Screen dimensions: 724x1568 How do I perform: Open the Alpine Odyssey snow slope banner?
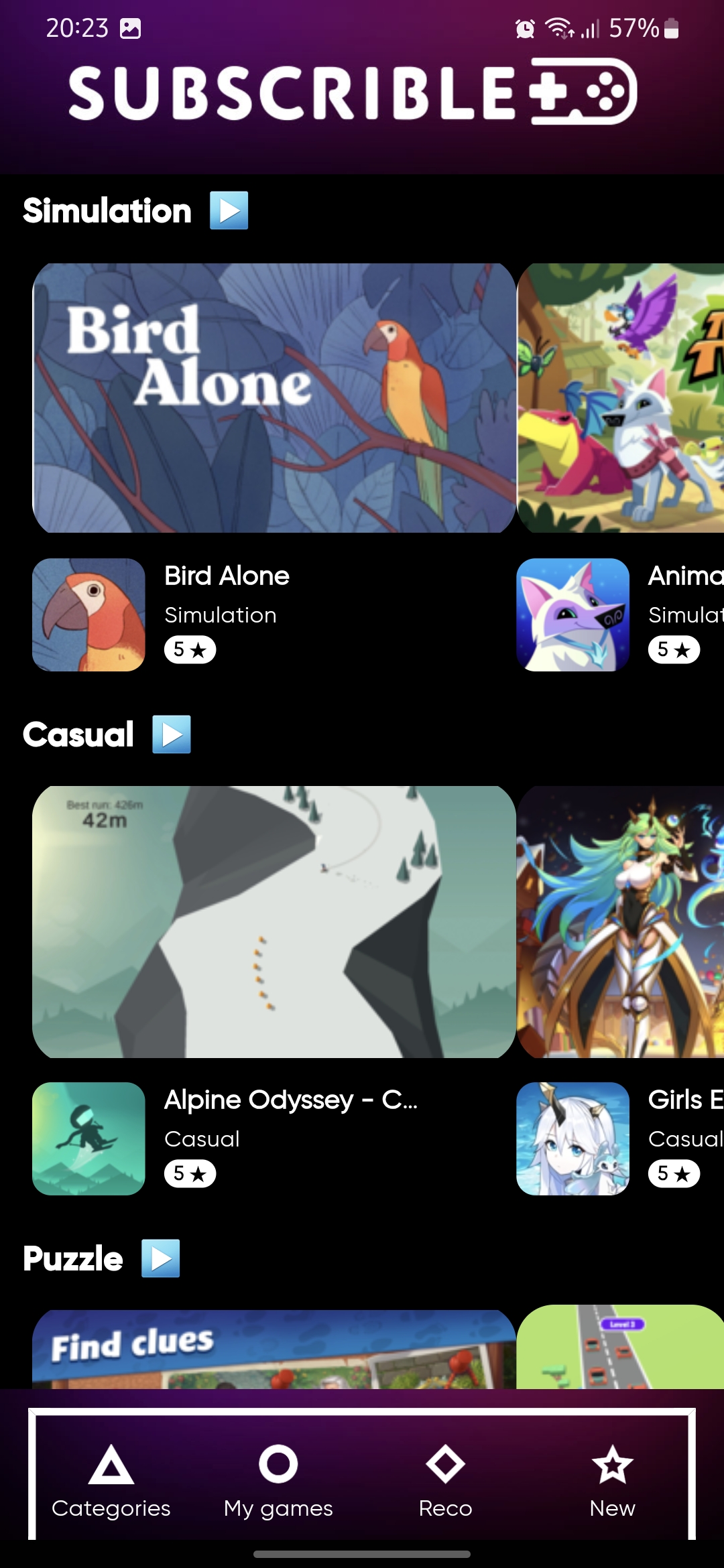274,922
